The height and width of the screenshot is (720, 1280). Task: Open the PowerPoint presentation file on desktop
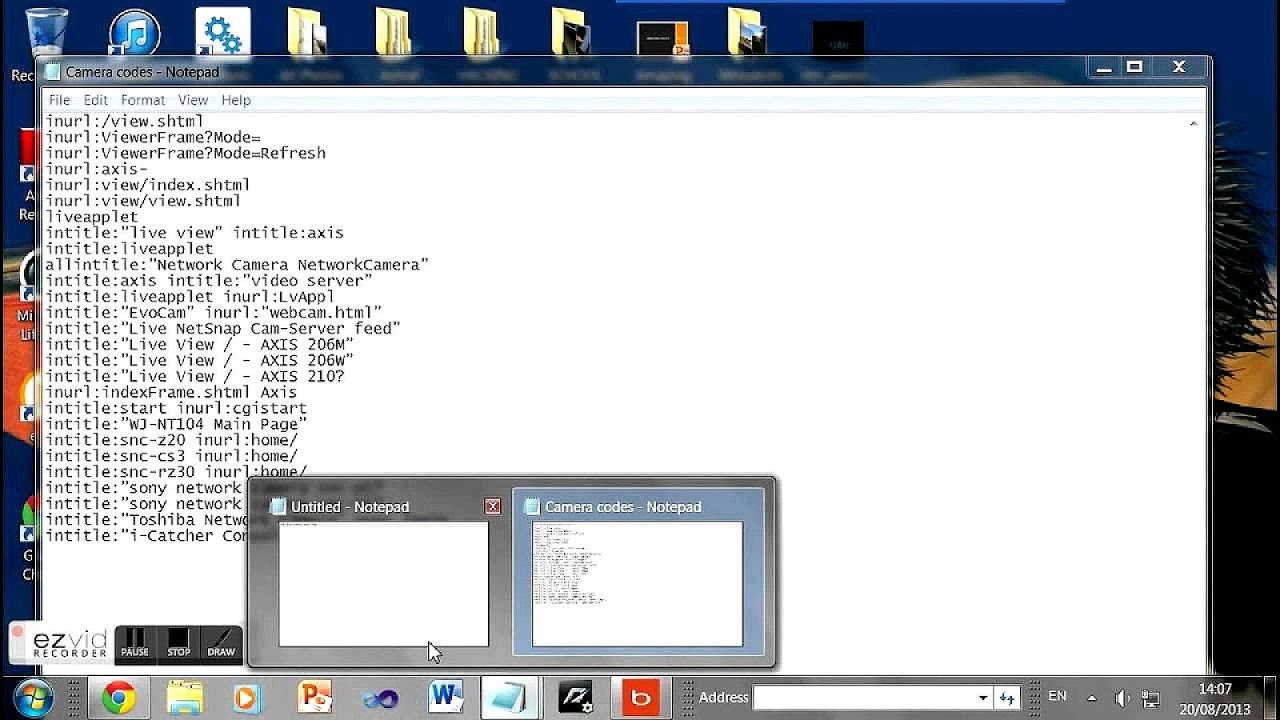[662, 40]
